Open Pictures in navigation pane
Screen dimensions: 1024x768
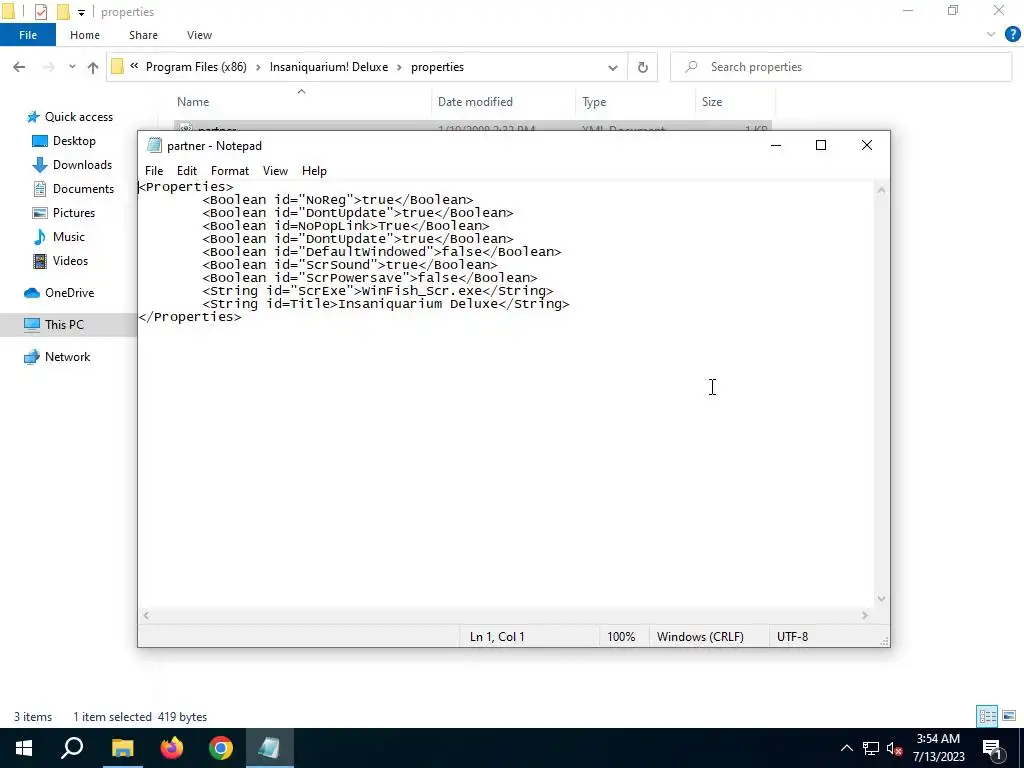click(x=74, y=213)
